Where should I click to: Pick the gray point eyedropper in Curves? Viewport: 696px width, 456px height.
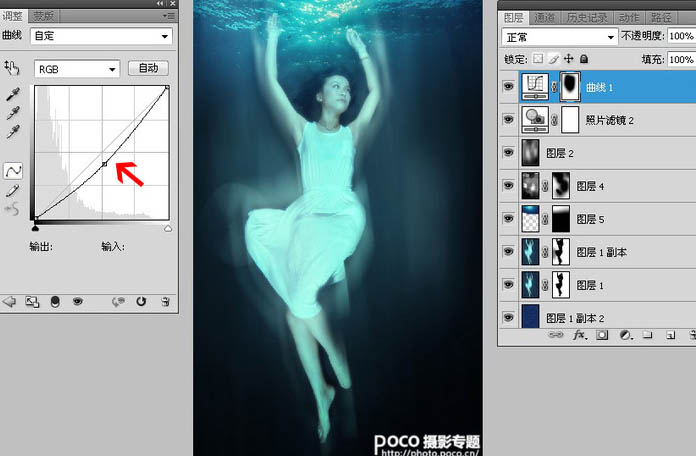(x=13, y=113)
